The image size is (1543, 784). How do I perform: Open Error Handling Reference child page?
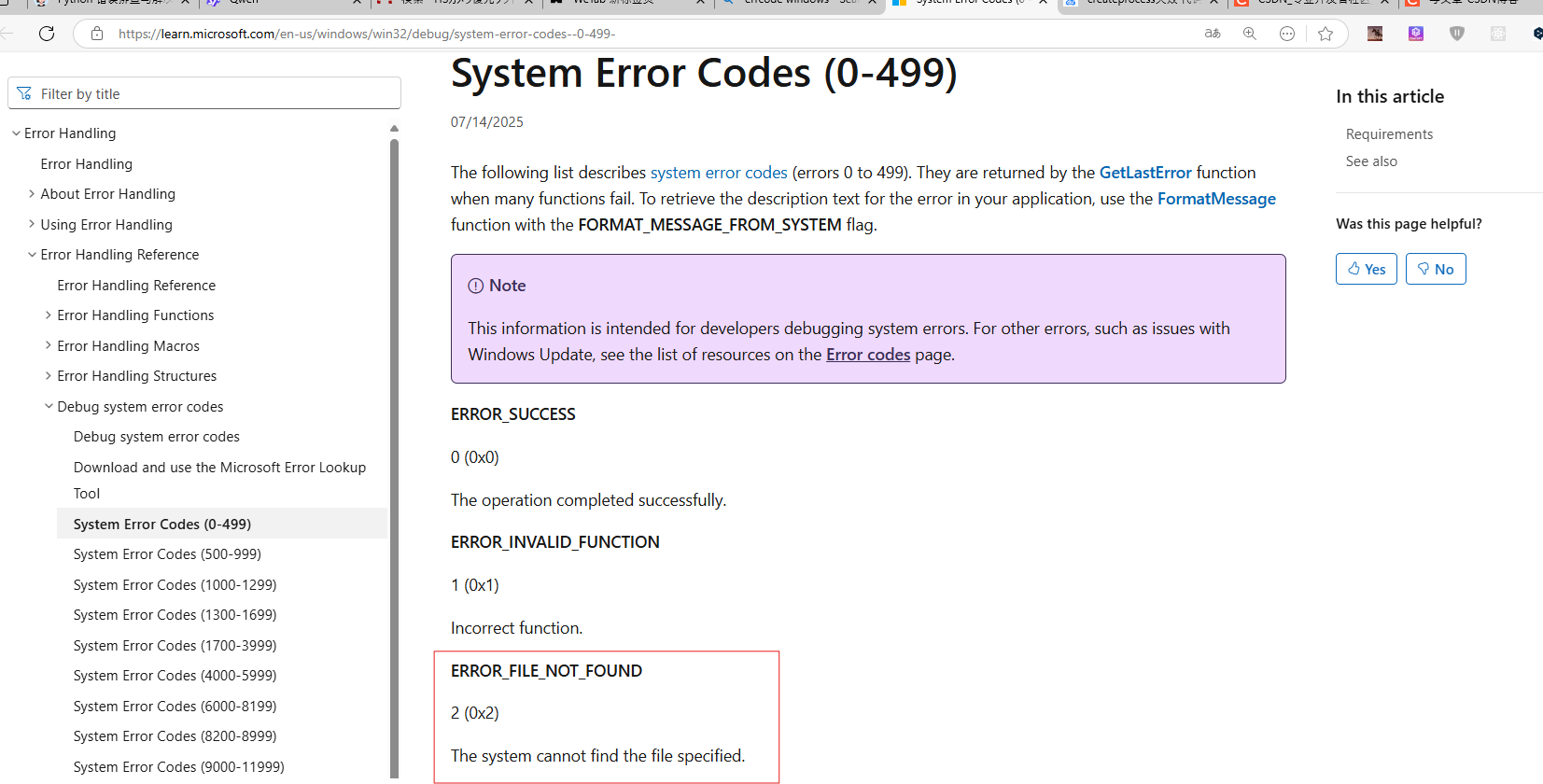(x=136, y=286)
